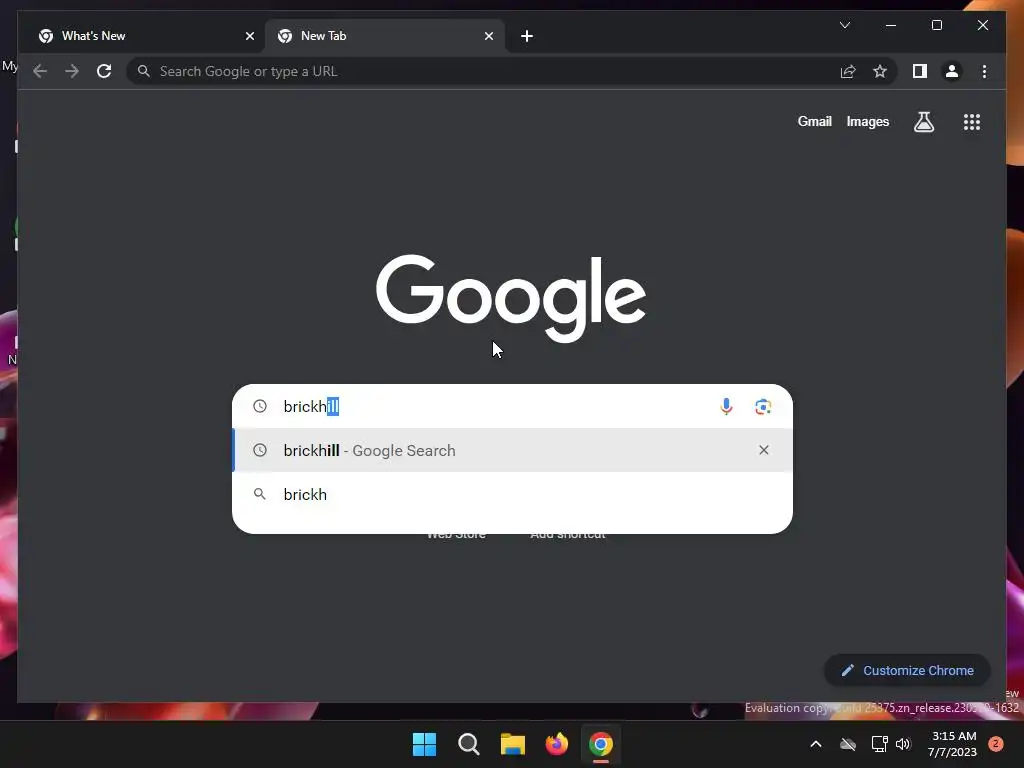Remove the brickhill history suggestion
This screenshot has width=1024, height=768.
click(763, 450)
